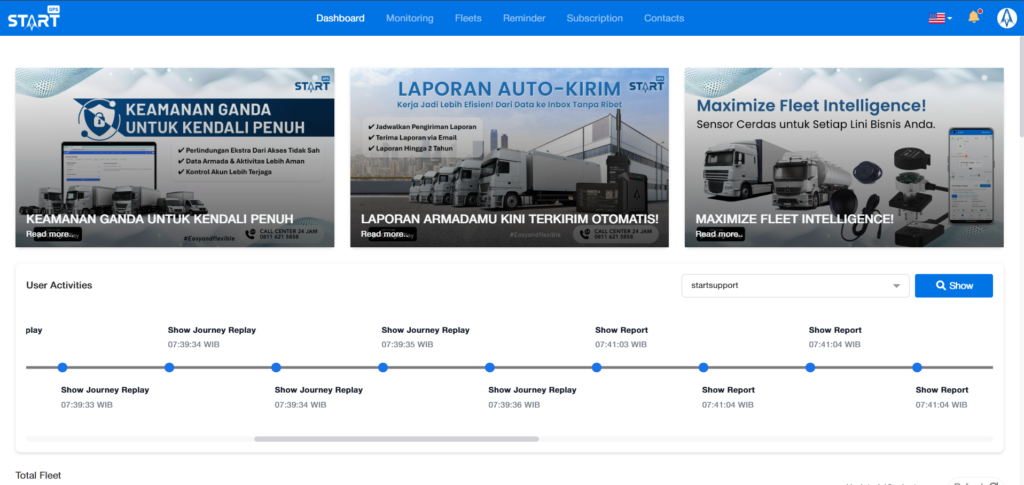Open the notification bell
Image resolution: width=1024 pixels, height=485 pixels.
coord(973,18)
